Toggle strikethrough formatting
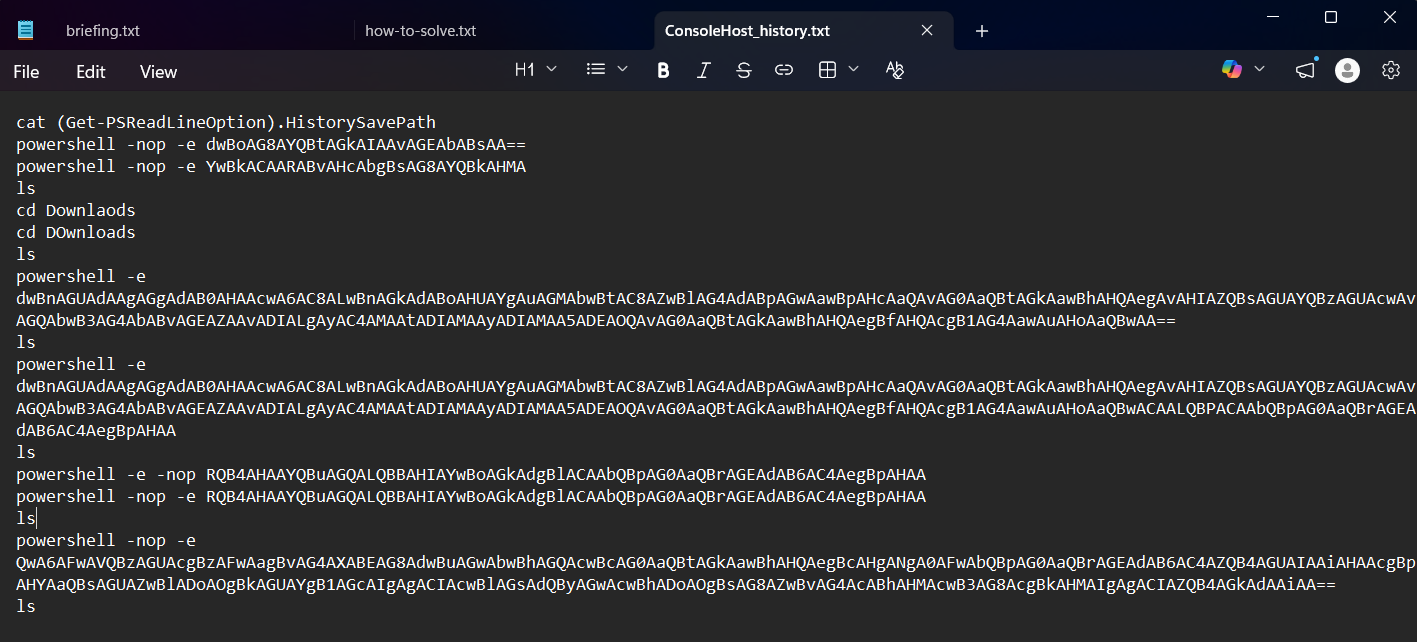Viewport: 1417px width, 642px height. (x=743, y=69)
